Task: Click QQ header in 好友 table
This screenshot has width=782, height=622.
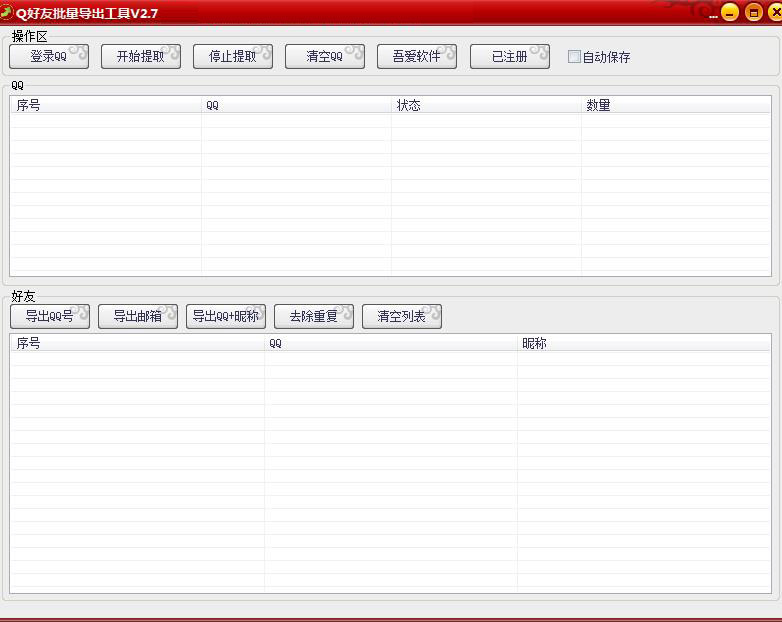Action: [391, 343]
